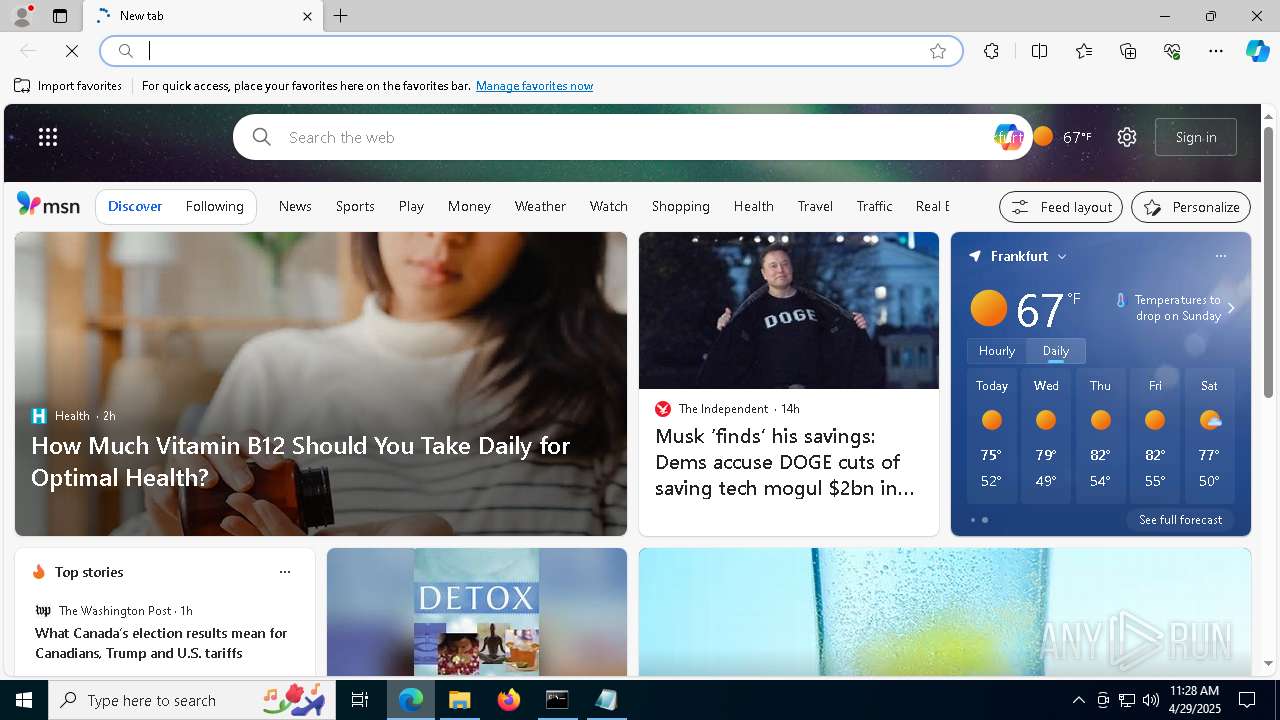The image size is (1280, 720).
Task: Go to the msn logo homepage
Action: click(x=48, y=205)
